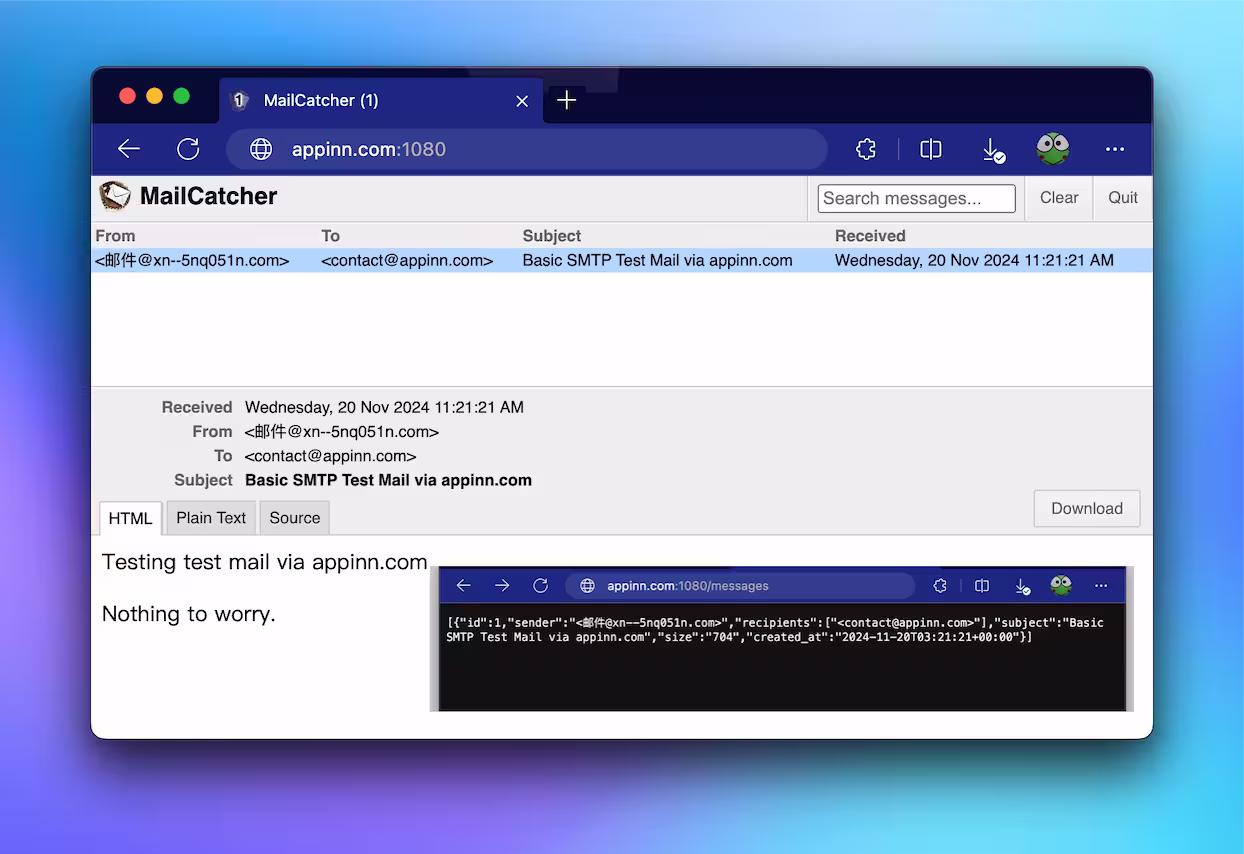Viewport: 1244px width, 854px height.
Task: Switch to the Source tab
Action: coord(295,518)
